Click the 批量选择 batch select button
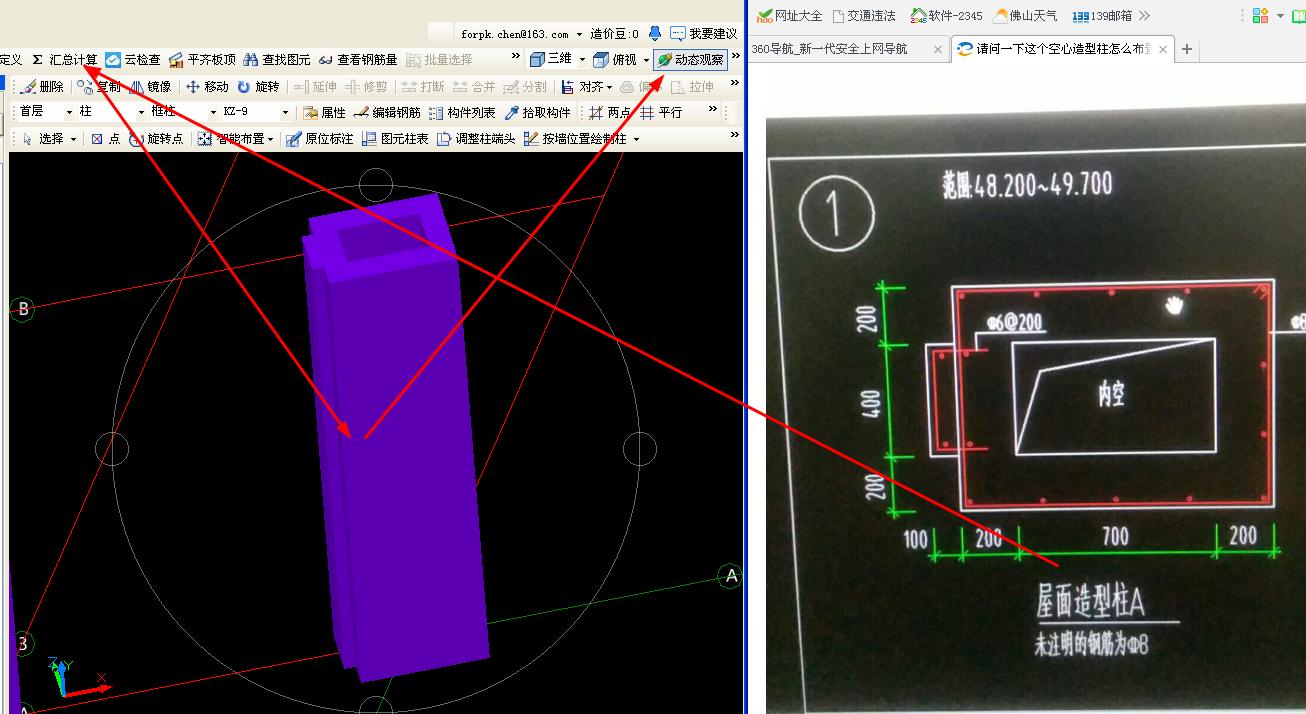This screenshot has height=714, width=1306. (x=440, y=60)
